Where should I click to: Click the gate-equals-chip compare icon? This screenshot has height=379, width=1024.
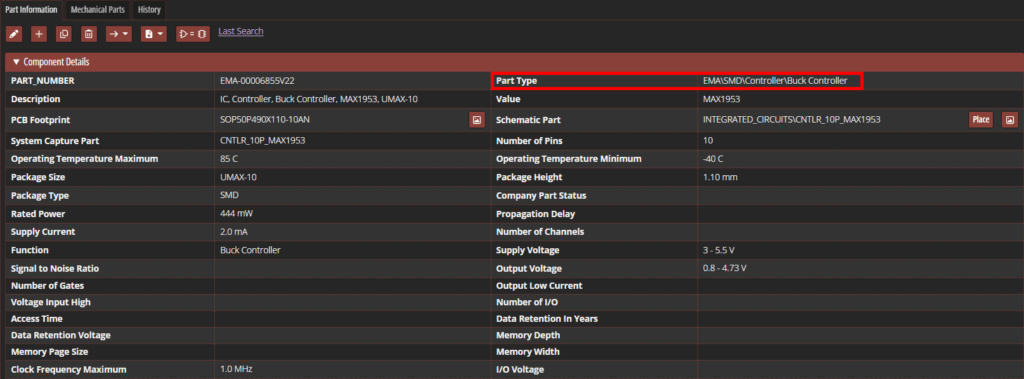click(193, 34)
